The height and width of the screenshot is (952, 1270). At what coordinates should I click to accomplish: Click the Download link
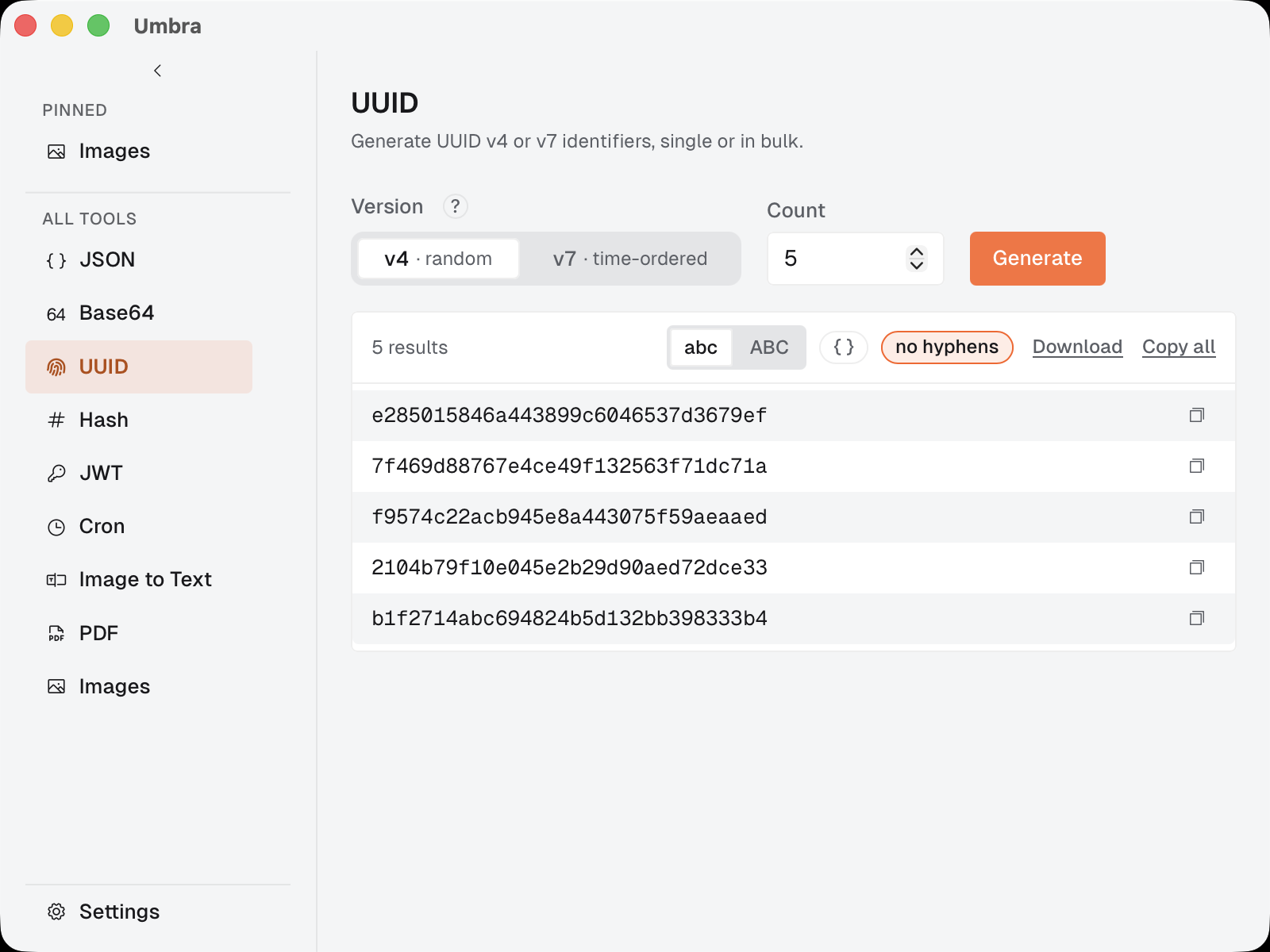(1077, 347)
